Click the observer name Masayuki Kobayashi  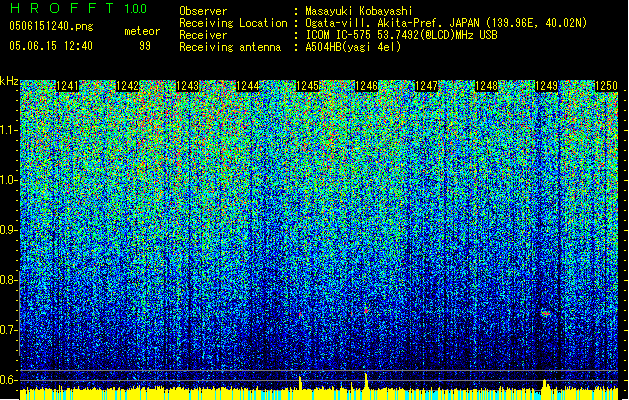click(x=359, y=11)
